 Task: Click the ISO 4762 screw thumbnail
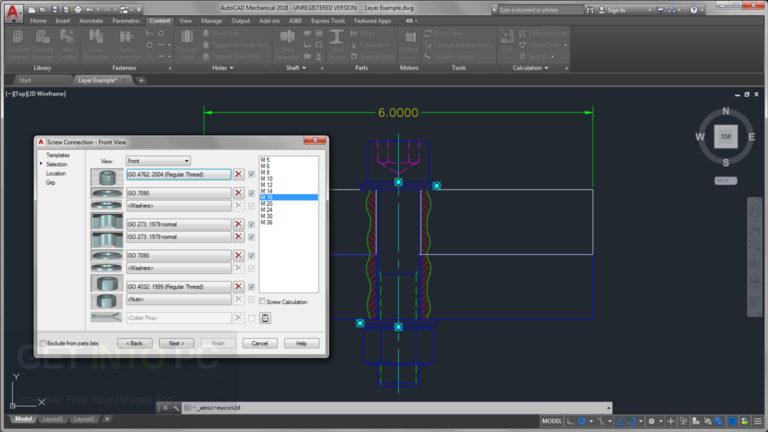pyautogui.click(x=107, y=177)
